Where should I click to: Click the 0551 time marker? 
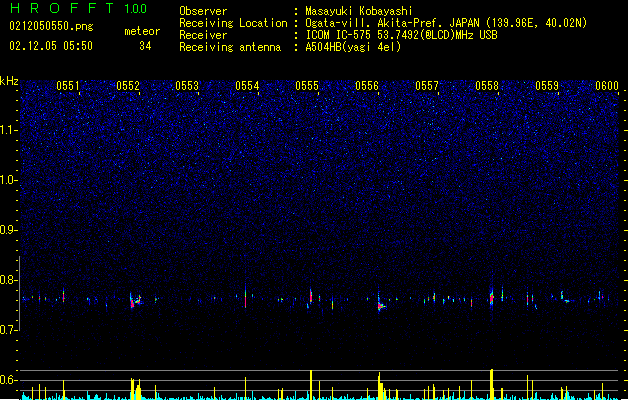click(x=68, y=86)
